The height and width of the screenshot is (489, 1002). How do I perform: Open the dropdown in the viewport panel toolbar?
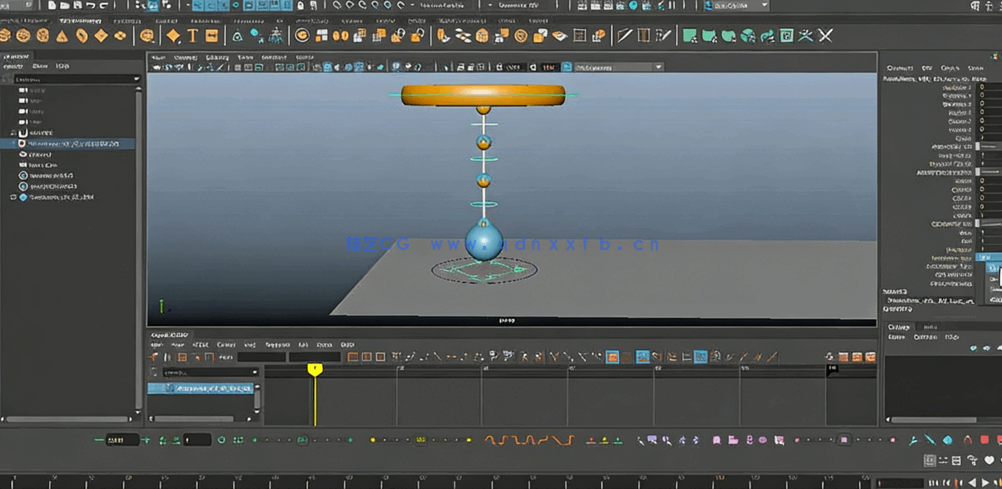[658, 67]
